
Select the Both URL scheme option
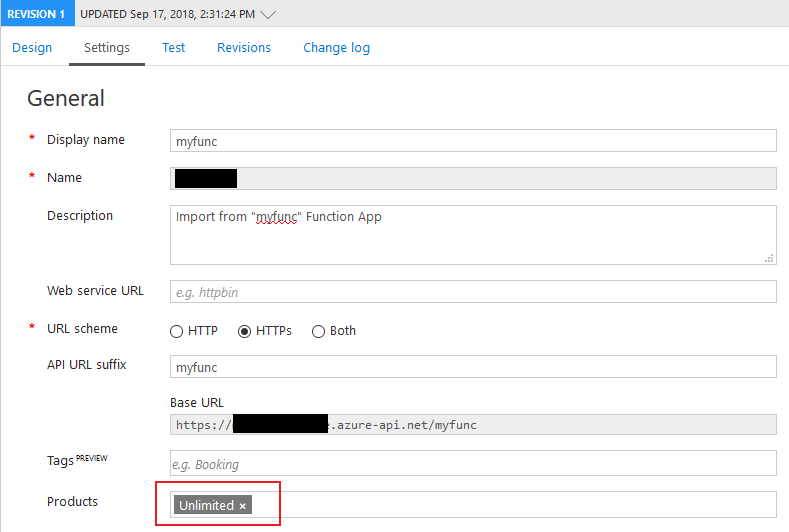tap(318, 331)
